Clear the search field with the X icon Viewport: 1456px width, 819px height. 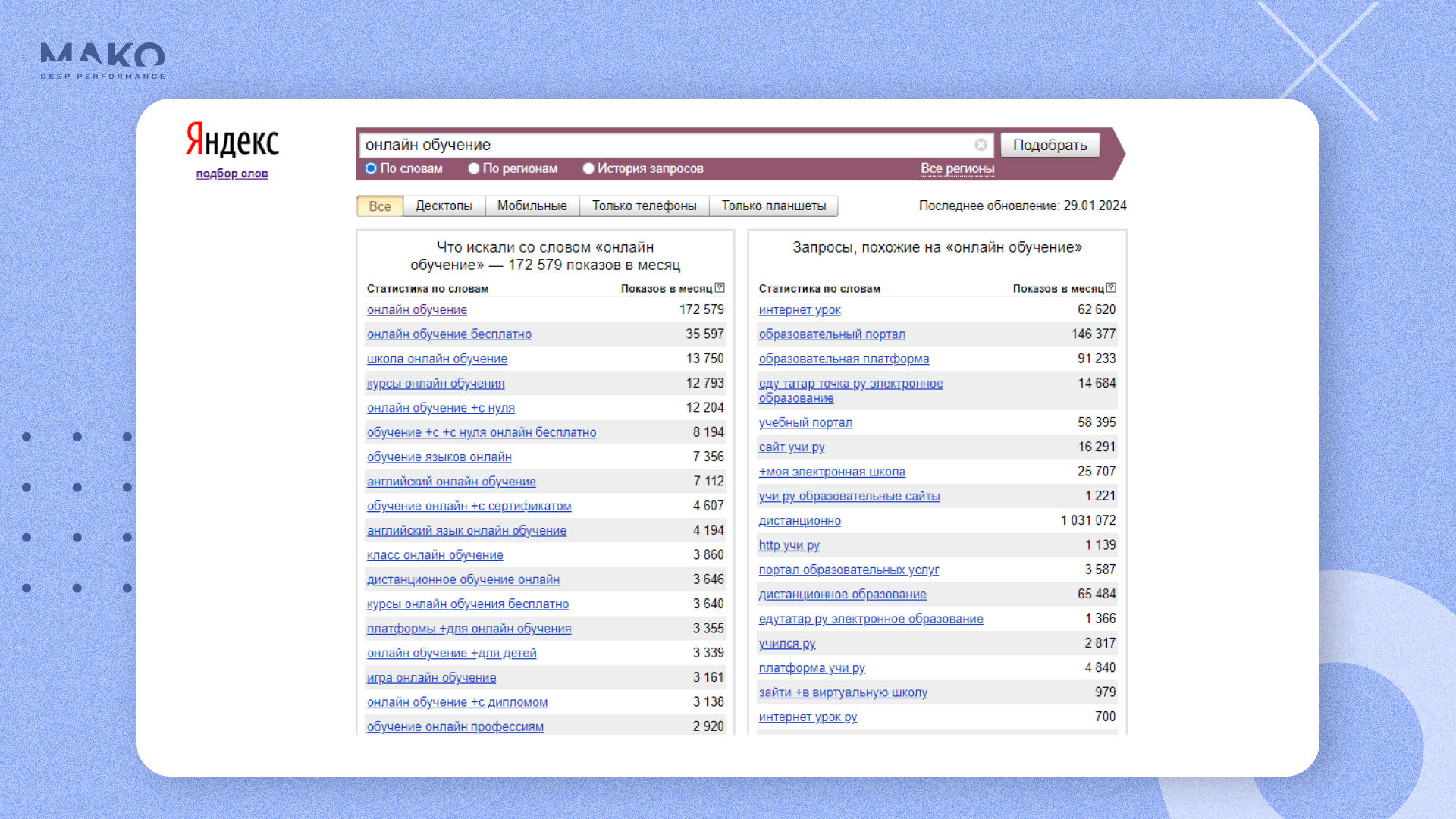click(981, 145)
